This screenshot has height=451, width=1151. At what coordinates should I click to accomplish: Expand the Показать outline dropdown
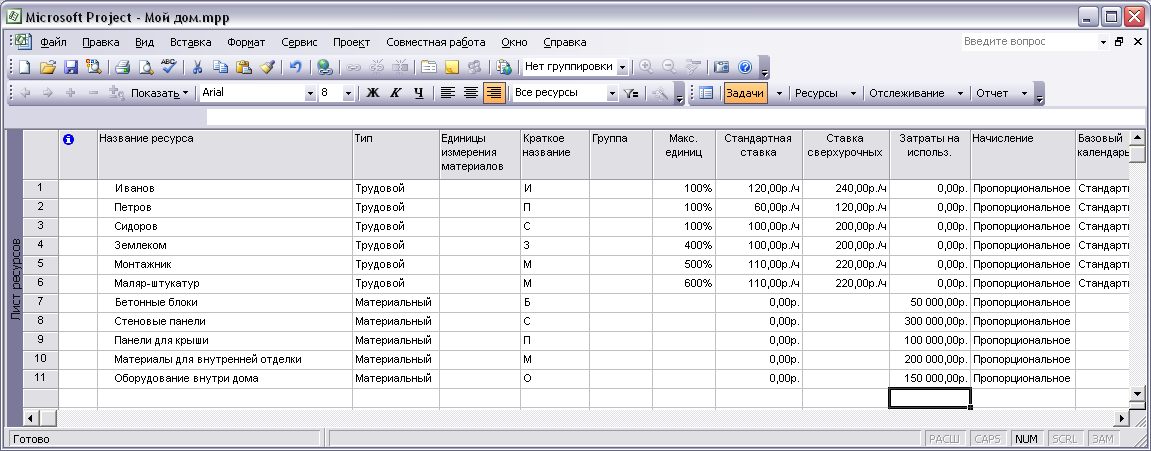(159, 93)
